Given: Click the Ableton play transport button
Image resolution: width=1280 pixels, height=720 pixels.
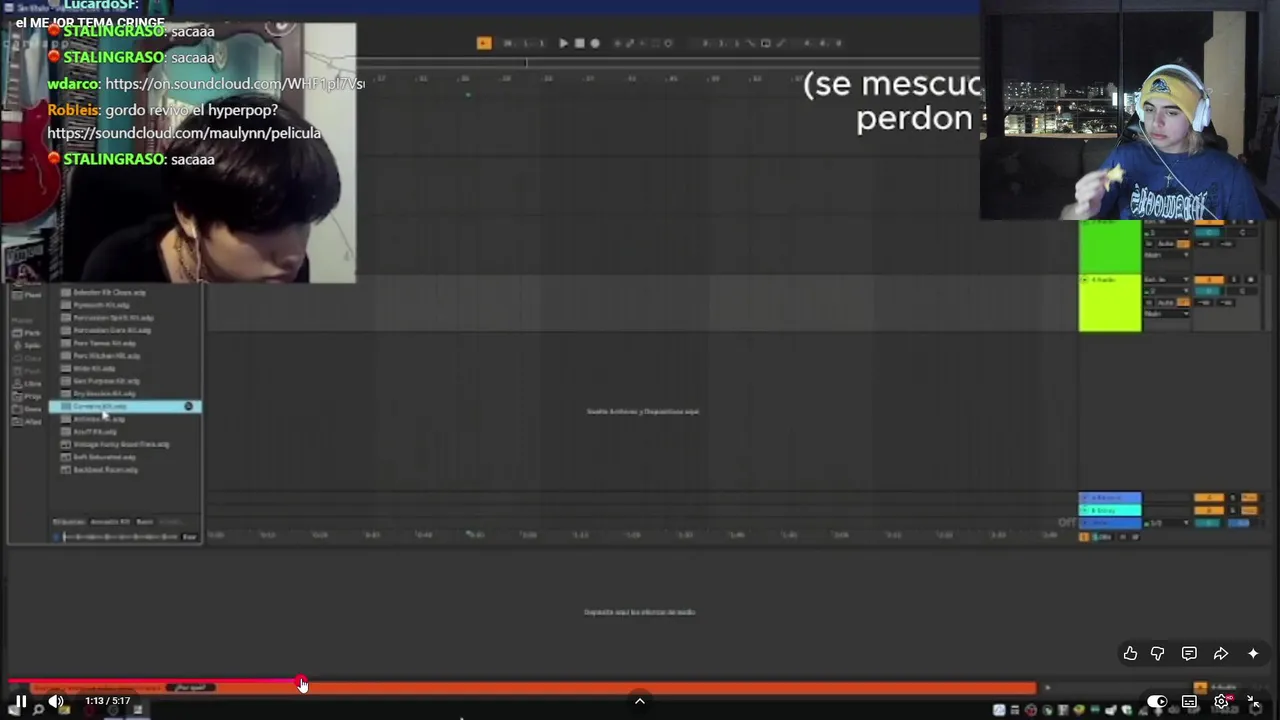Looking at the screenshot, I should click(x=564, y=43).
